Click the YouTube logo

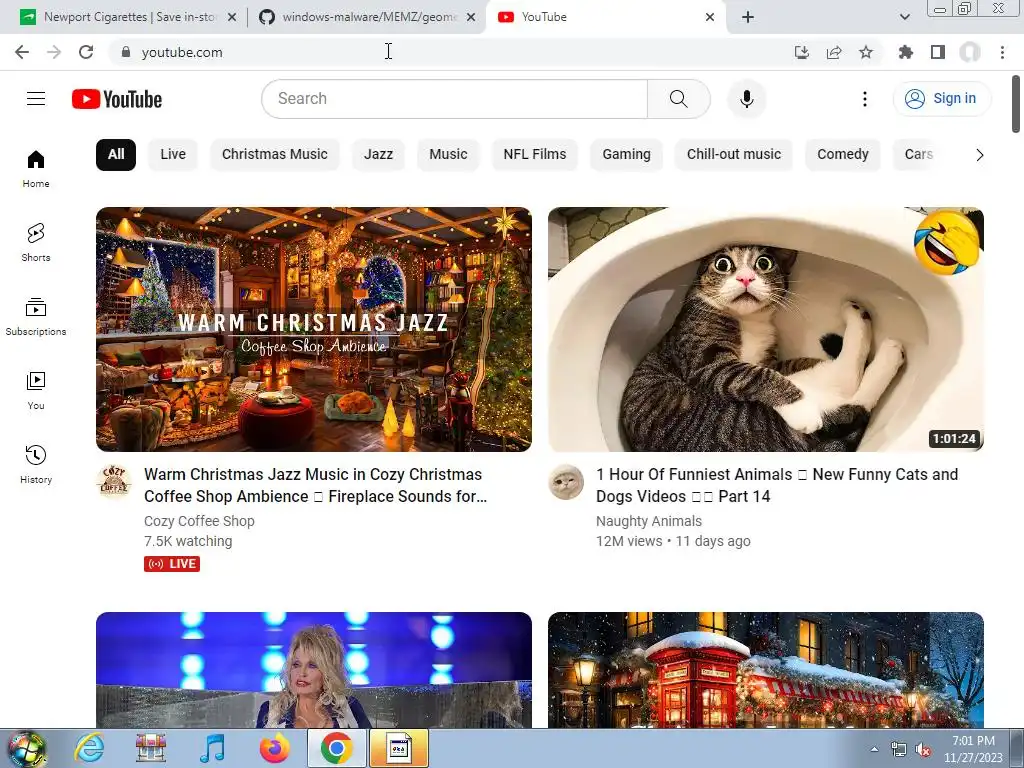pyautogui.click(x=117, y=99)
